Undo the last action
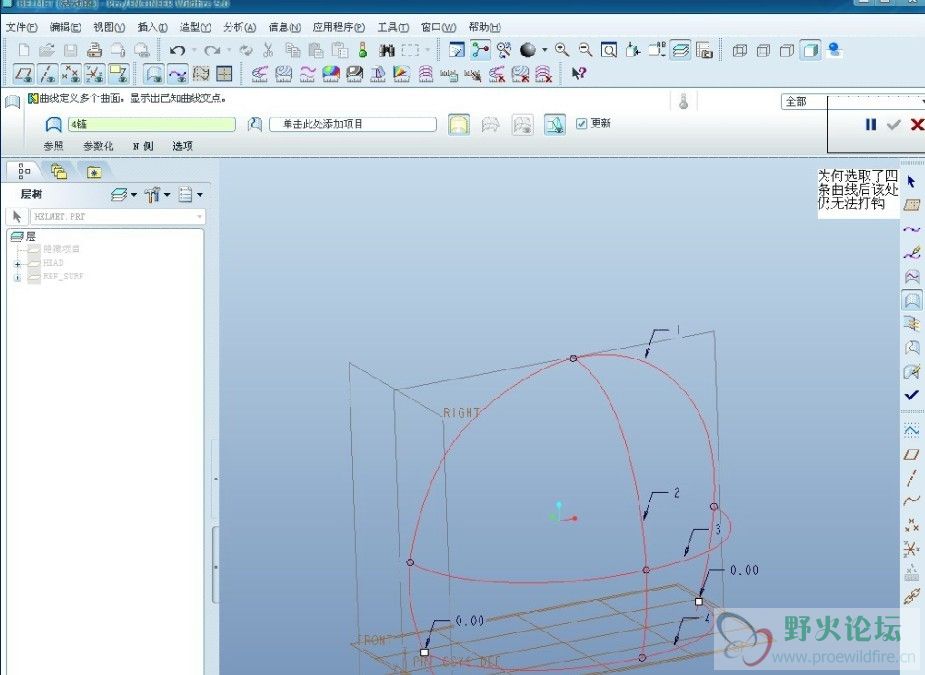The image size is (925, 675). (177, 51)
